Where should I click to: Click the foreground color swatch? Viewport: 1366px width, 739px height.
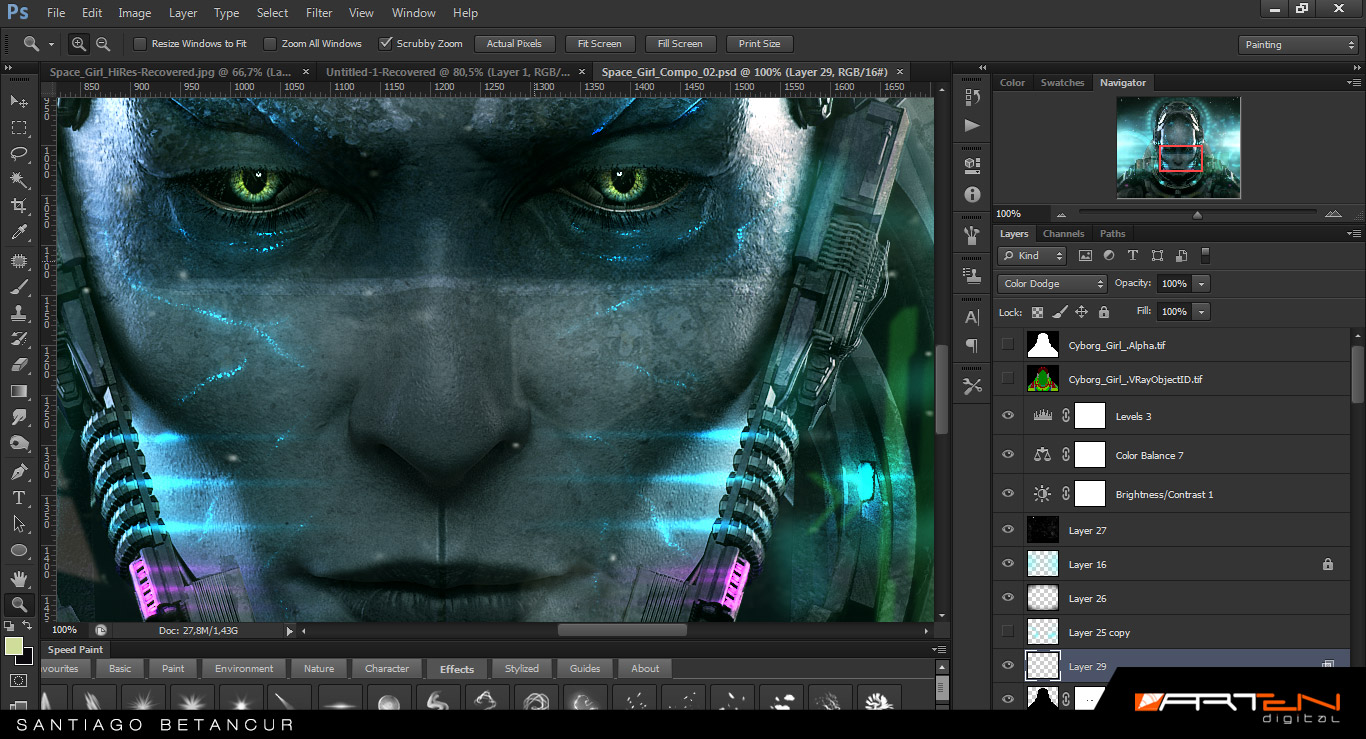[14, 646]
